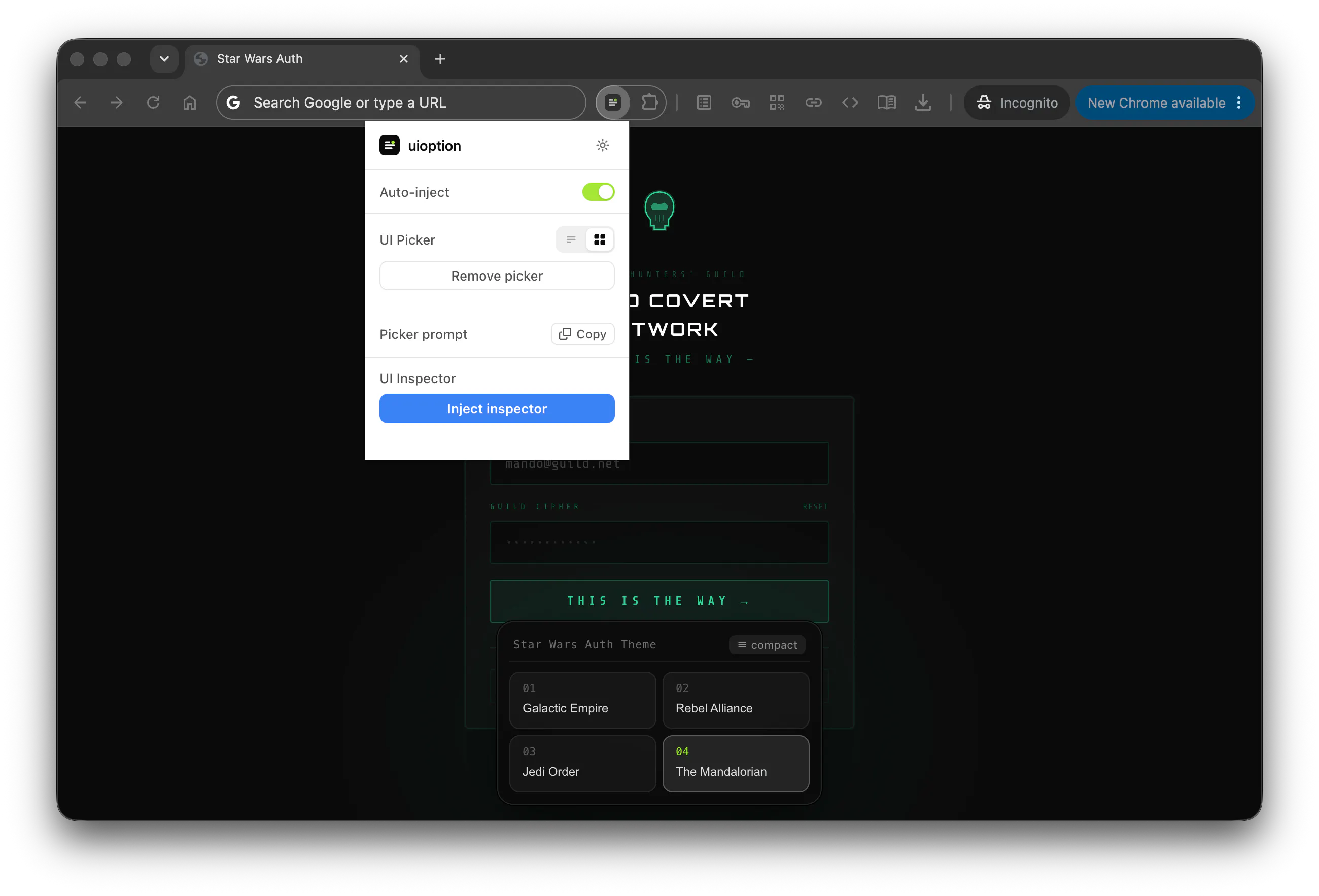Switch UI Picker to list view
Image resolution: width=1319 pixels, height=896 pixels.
click(x=571, y=240)
